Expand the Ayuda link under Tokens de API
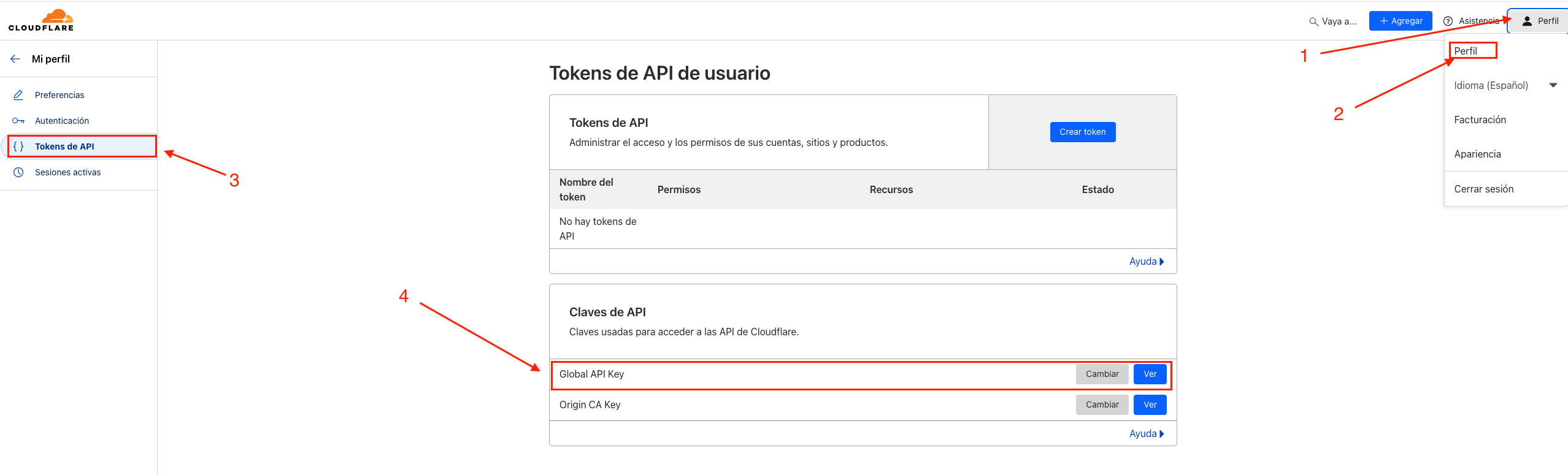Image resolution: width=1568 pixels, height=475 pixels. 1147,261
